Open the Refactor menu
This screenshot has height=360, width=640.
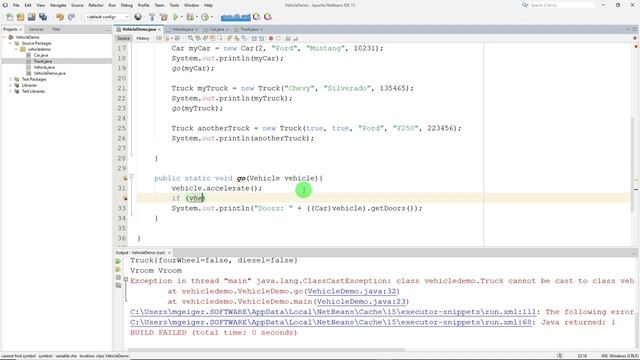96,5
